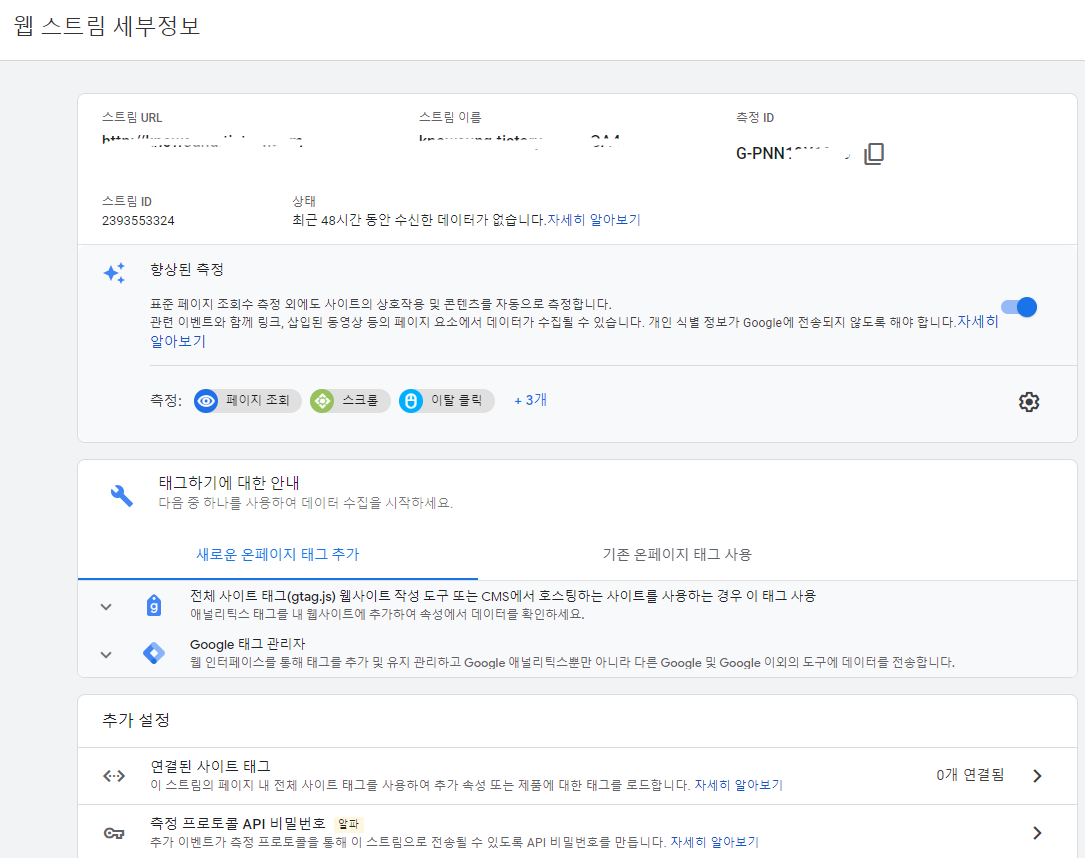
Task: Click the 페이지 조회 eye icon chip
Action: coord(248,401)
